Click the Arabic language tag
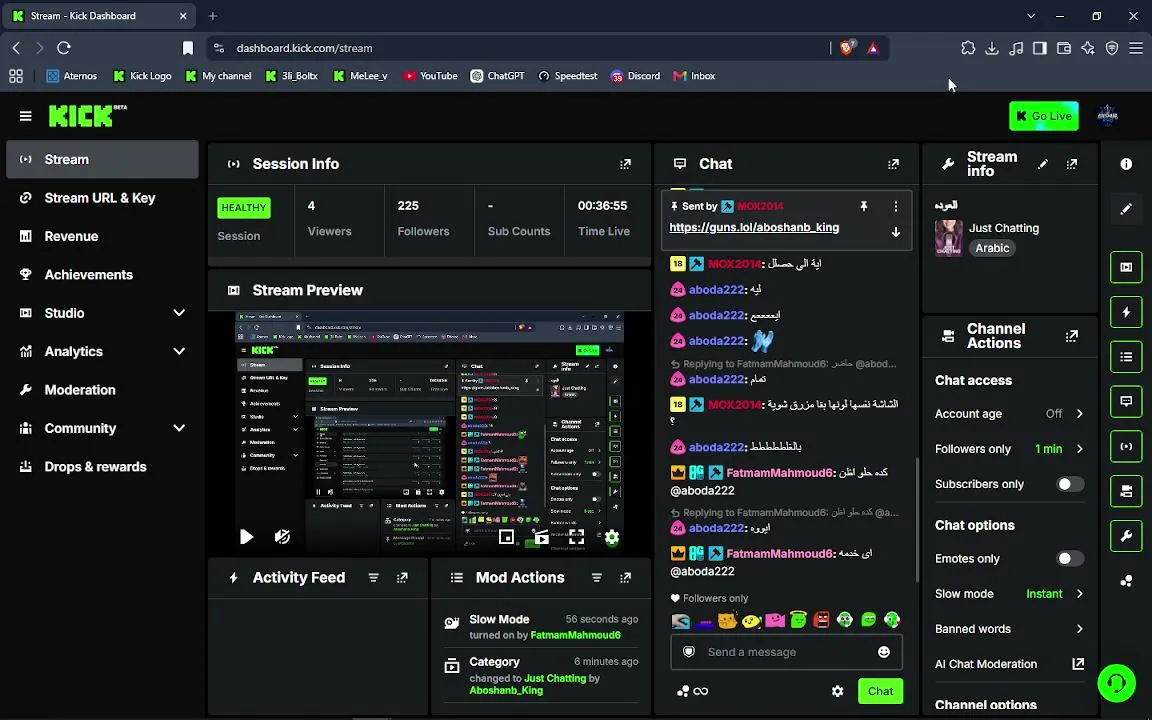Screen dimensions: 1152x720 point(992,248)
